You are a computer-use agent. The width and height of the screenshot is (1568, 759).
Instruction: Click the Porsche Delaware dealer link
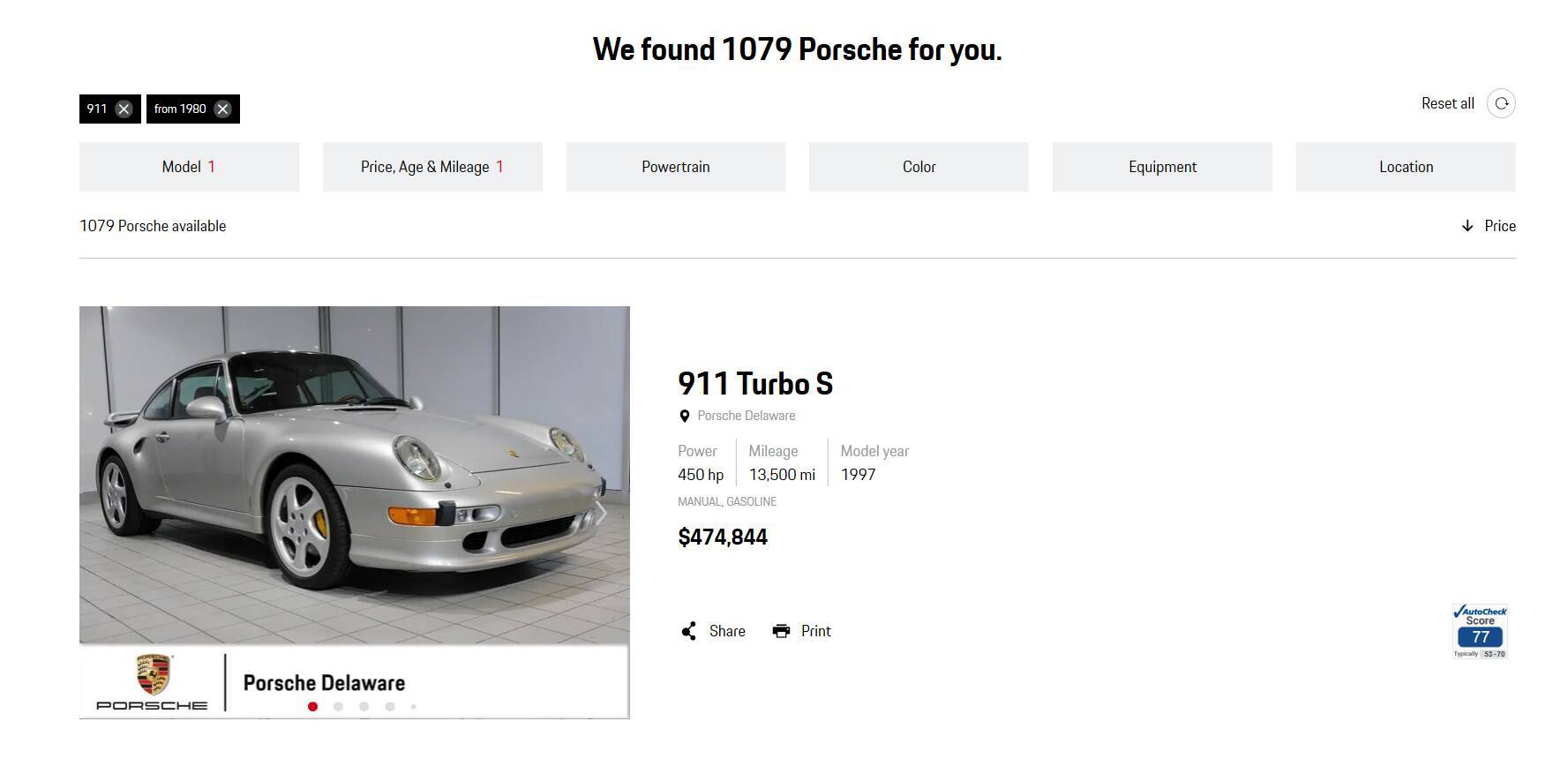[x=746, y=416]
